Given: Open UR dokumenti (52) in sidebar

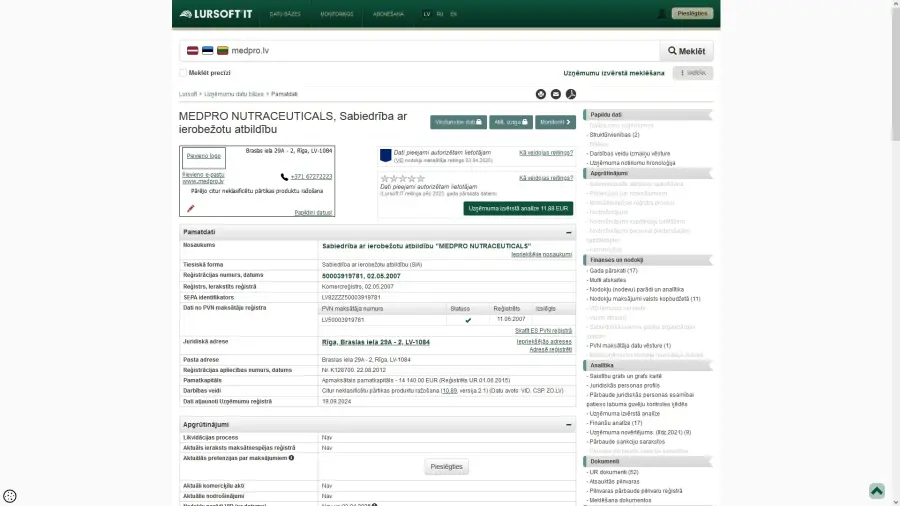Looking at the screenshot, I should point(614,472).
